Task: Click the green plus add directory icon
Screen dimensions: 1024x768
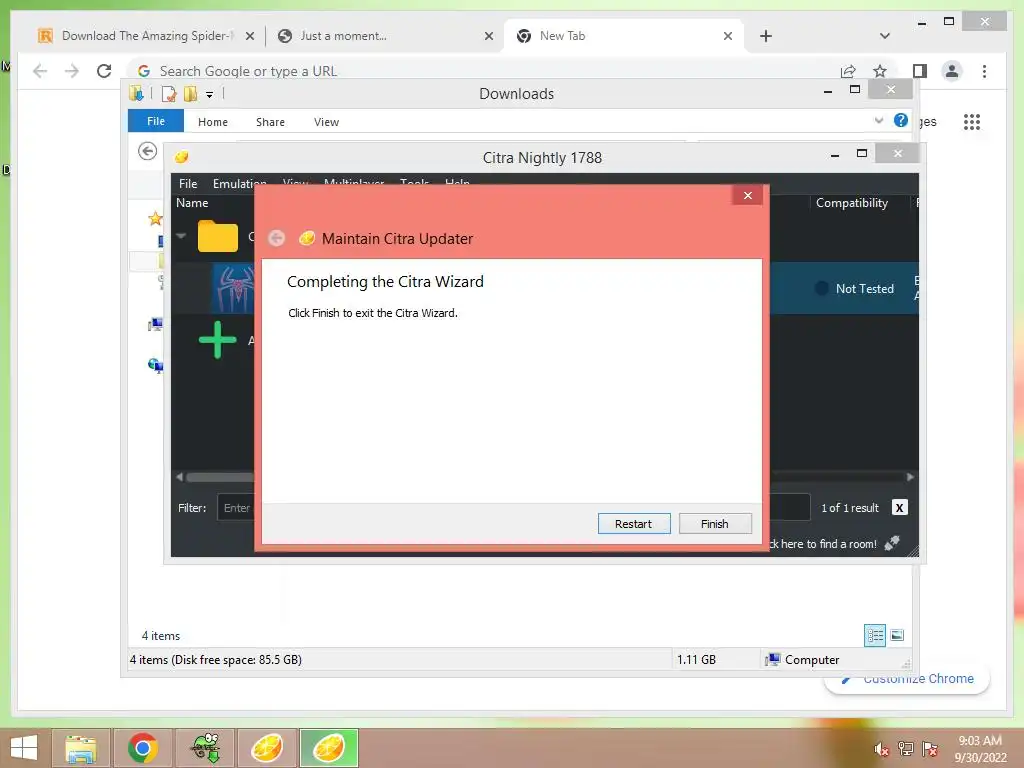Action: pyautogui.click(x=217, y=340)
